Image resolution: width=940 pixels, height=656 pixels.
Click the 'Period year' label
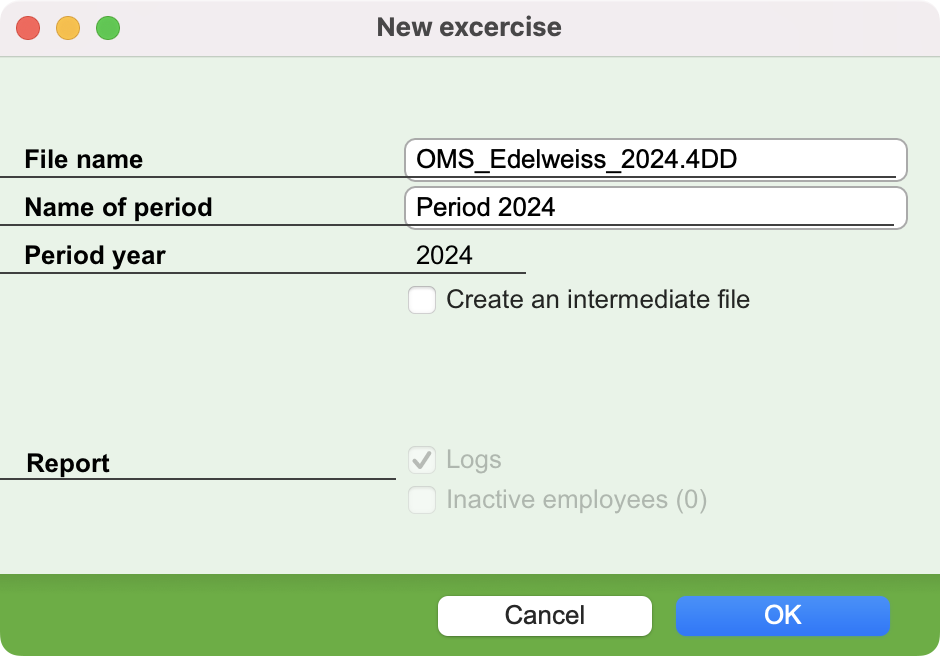click(x=95, y=255)
